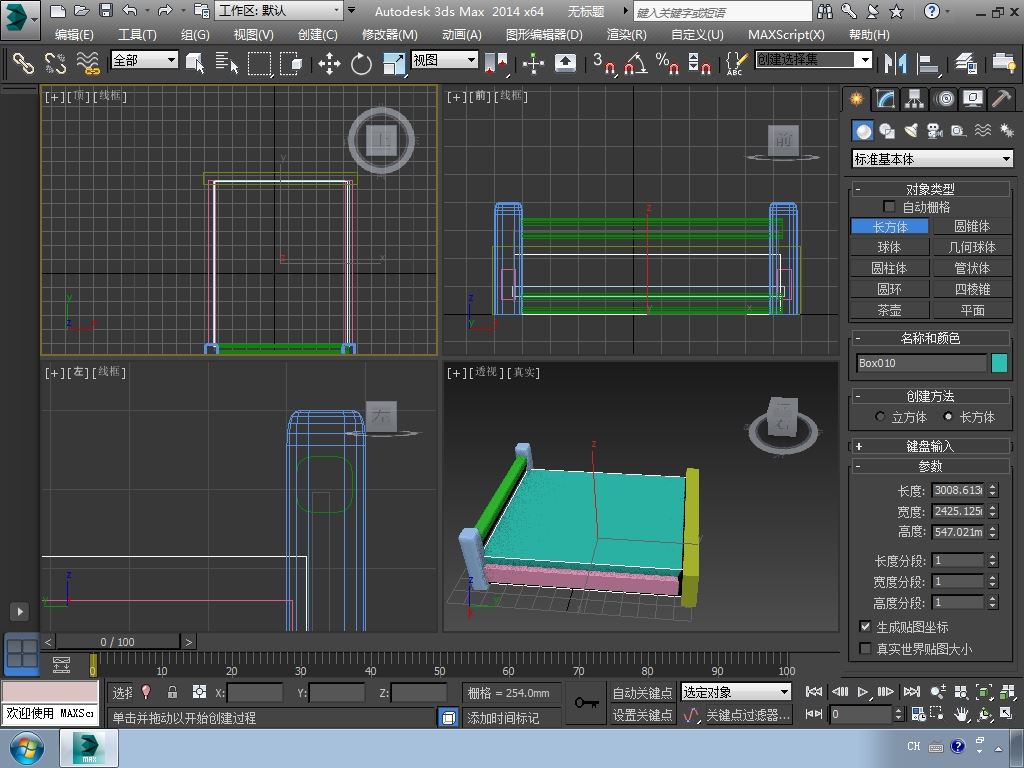Open the 全部 selection filter dropdown

pyautogui.click(x=144, y=60)
